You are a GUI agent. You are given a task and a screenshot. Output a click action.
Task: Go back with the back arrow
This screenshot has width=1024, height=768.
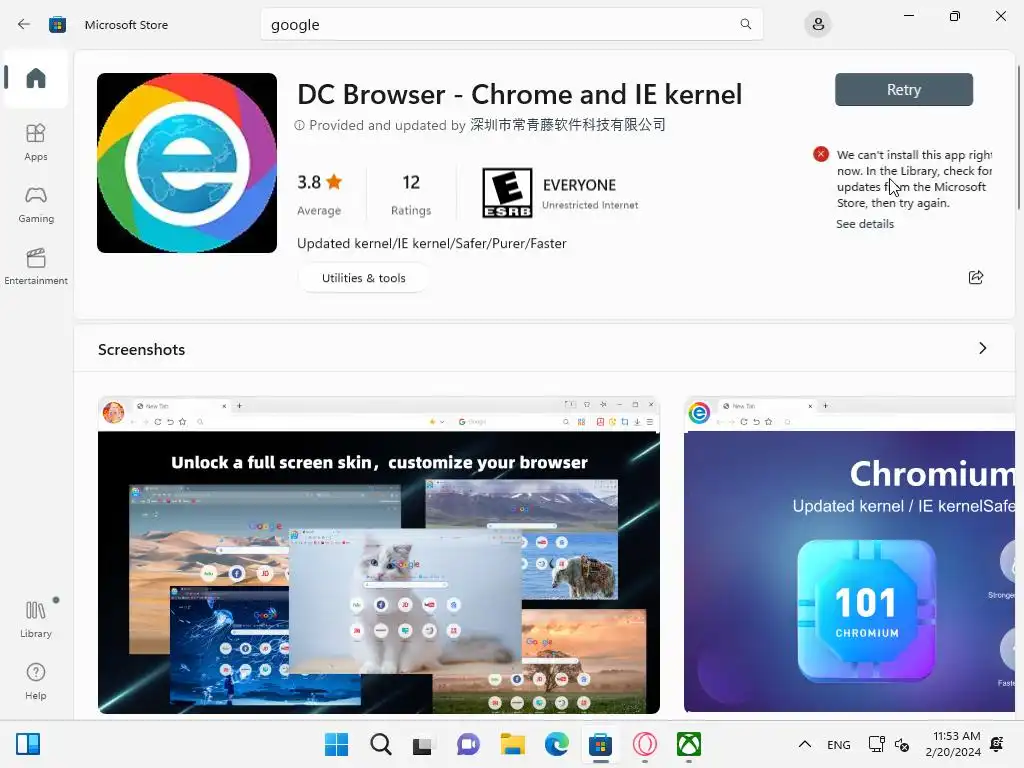[24, 25]
